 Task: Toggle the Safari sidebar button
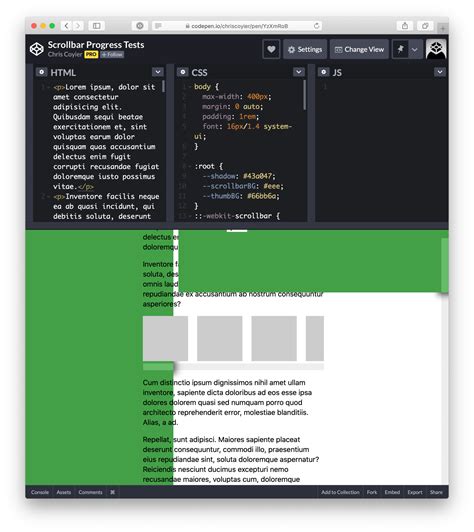point(96,26)
